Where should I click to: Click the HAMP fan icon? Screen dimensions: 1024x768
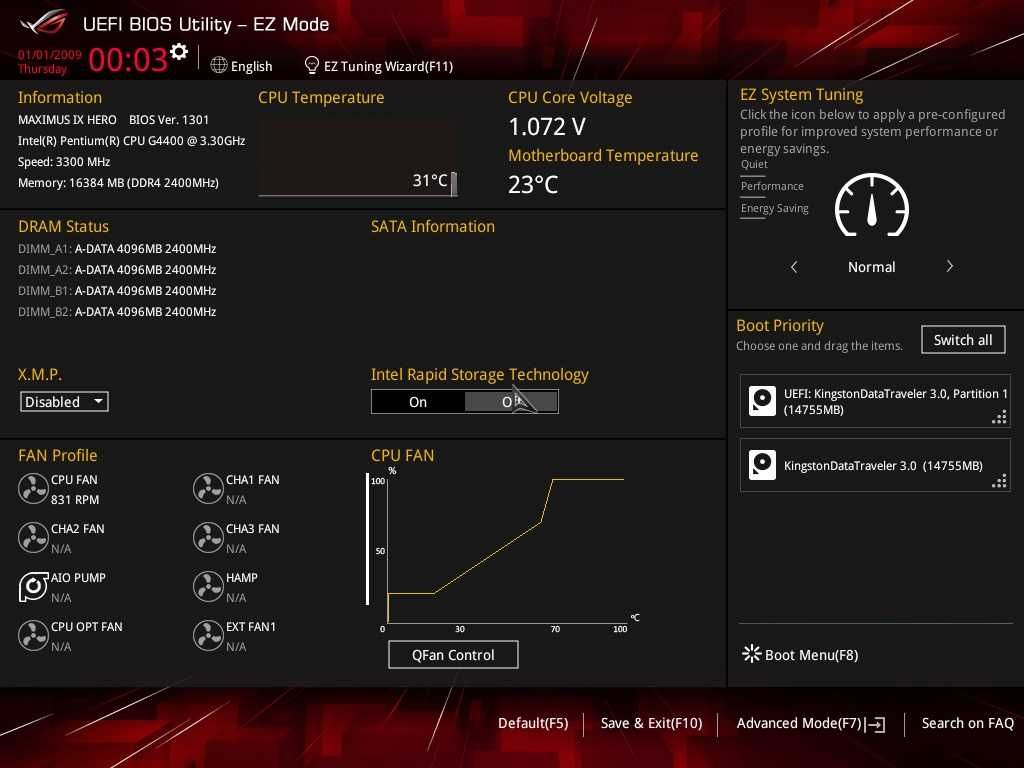[x=208, y=586]
